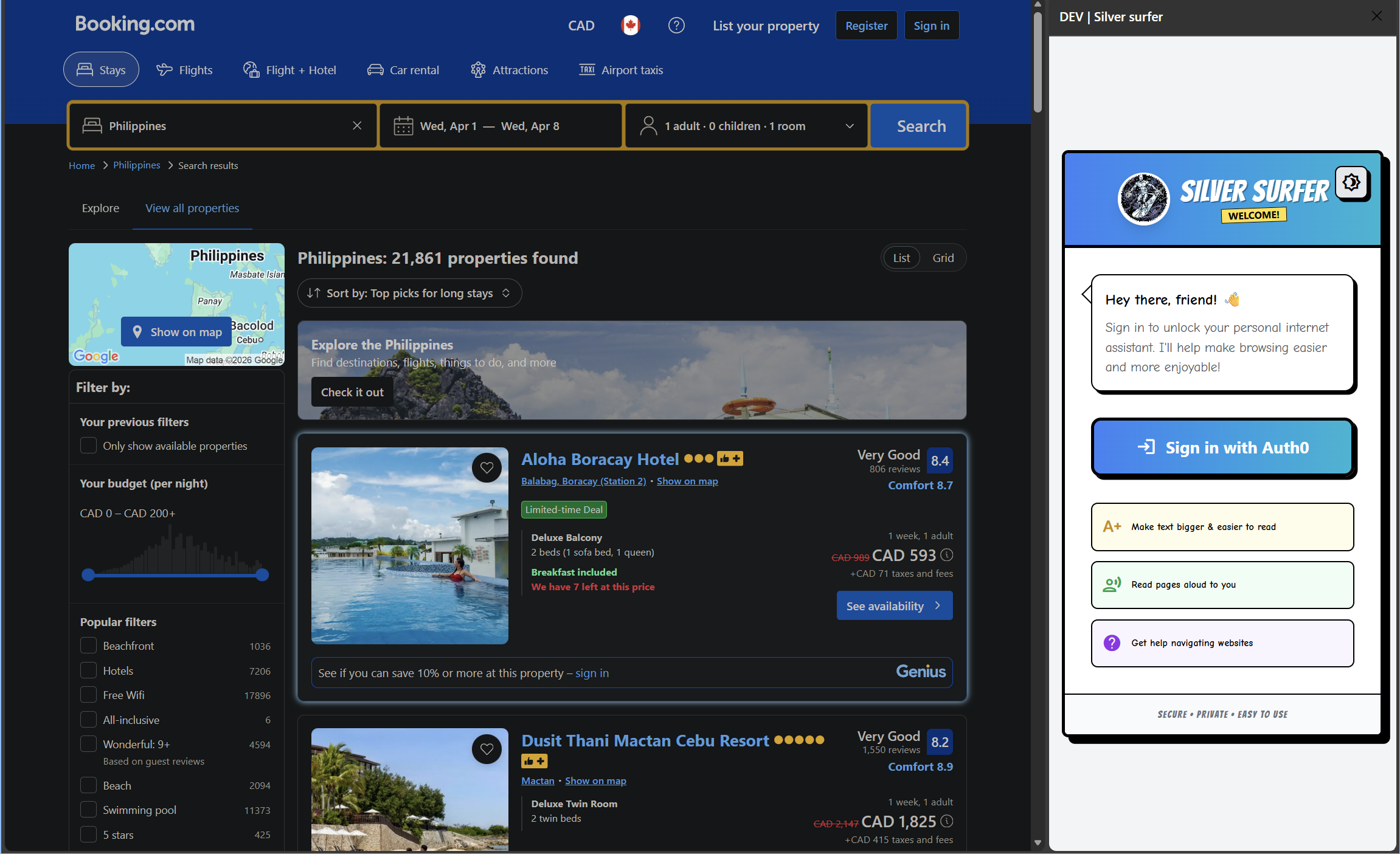Open the help question mark icon
Screen dimensions: 1400x854
[x=676, y=26]
